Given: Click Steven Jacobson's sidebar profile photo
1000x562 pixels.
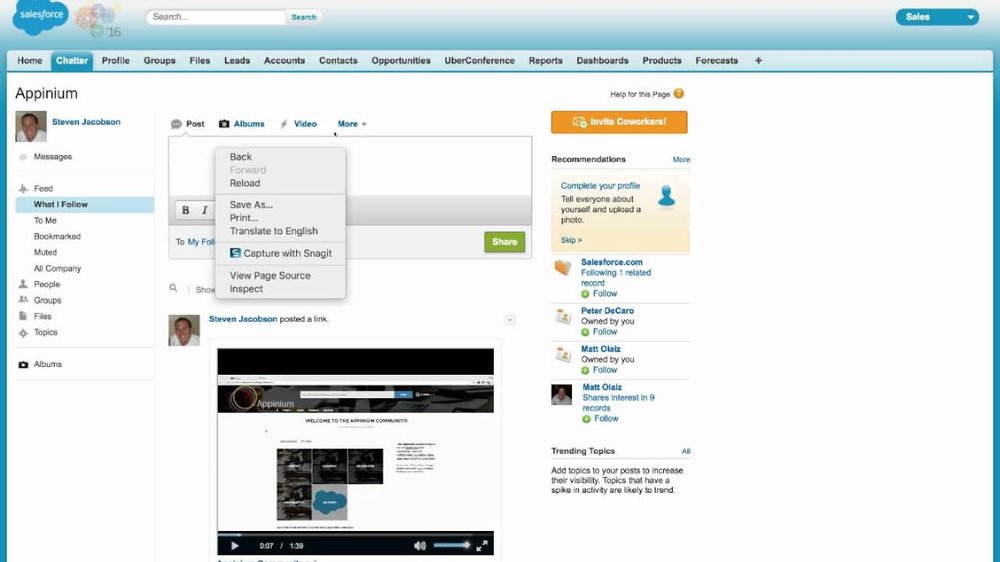Looking at the screenshot, I should pos(31,126).
